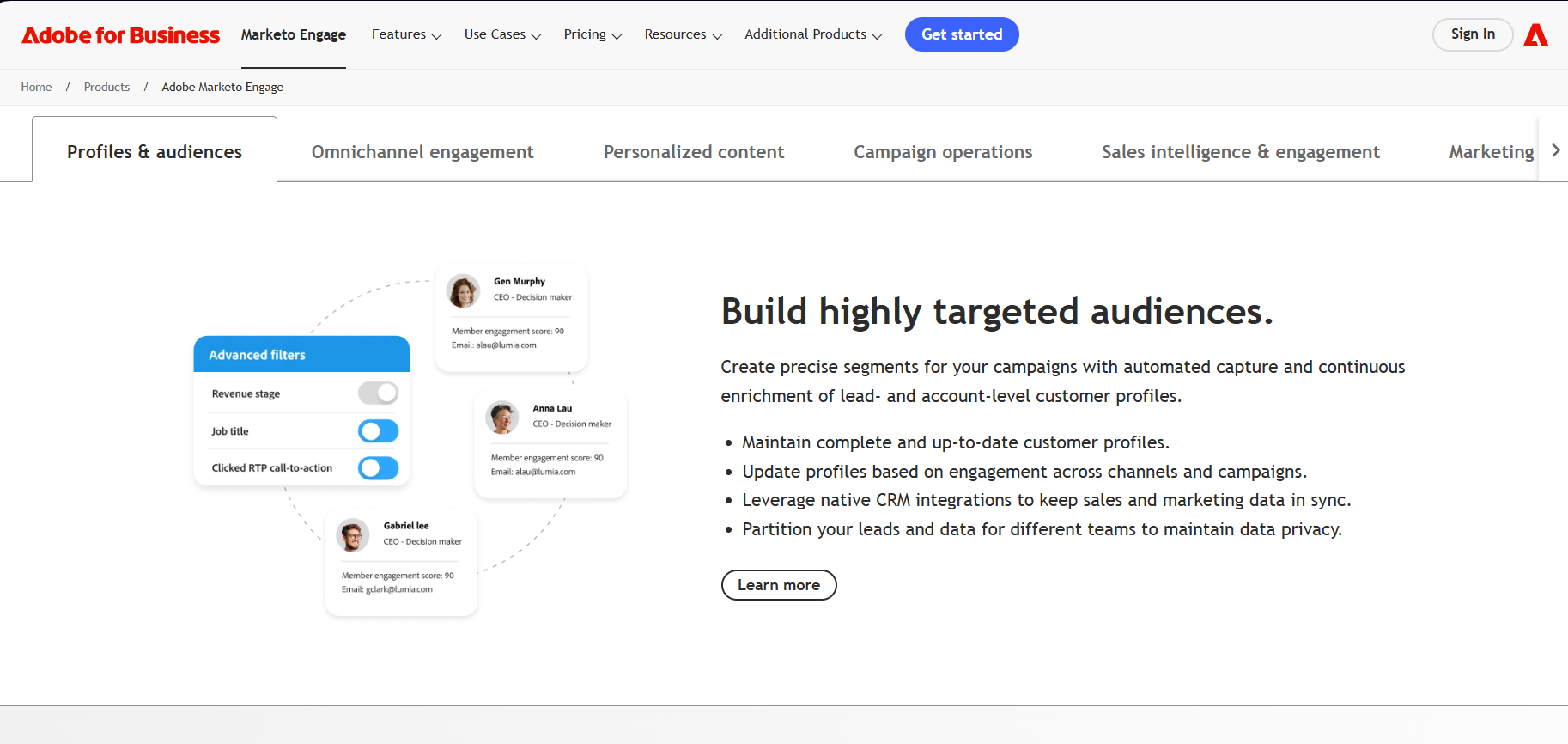Screen dimensions: 1568x744
Task: Click the 'Email: gclark@lumia.com' text
Action: [387, 589]
